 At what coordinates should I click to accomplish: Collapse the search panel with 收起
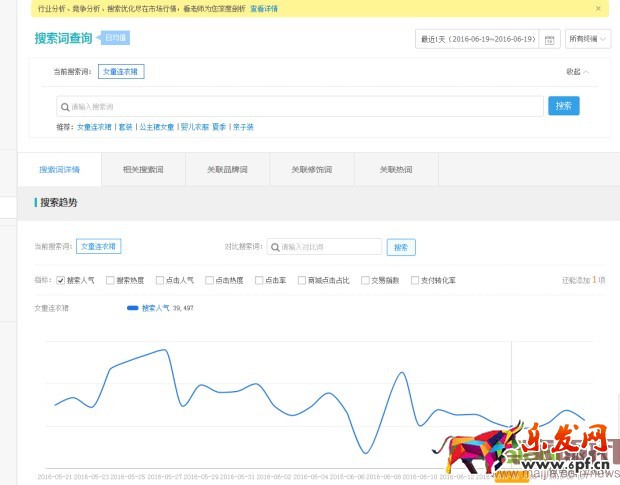coord(577,72)
